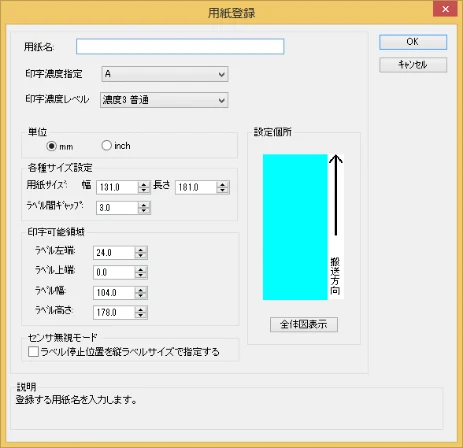Image resolution: width=463 pixels, height=448 pixels.
Task: Click the cyan label preview area
Action: [x=295, y=227]
